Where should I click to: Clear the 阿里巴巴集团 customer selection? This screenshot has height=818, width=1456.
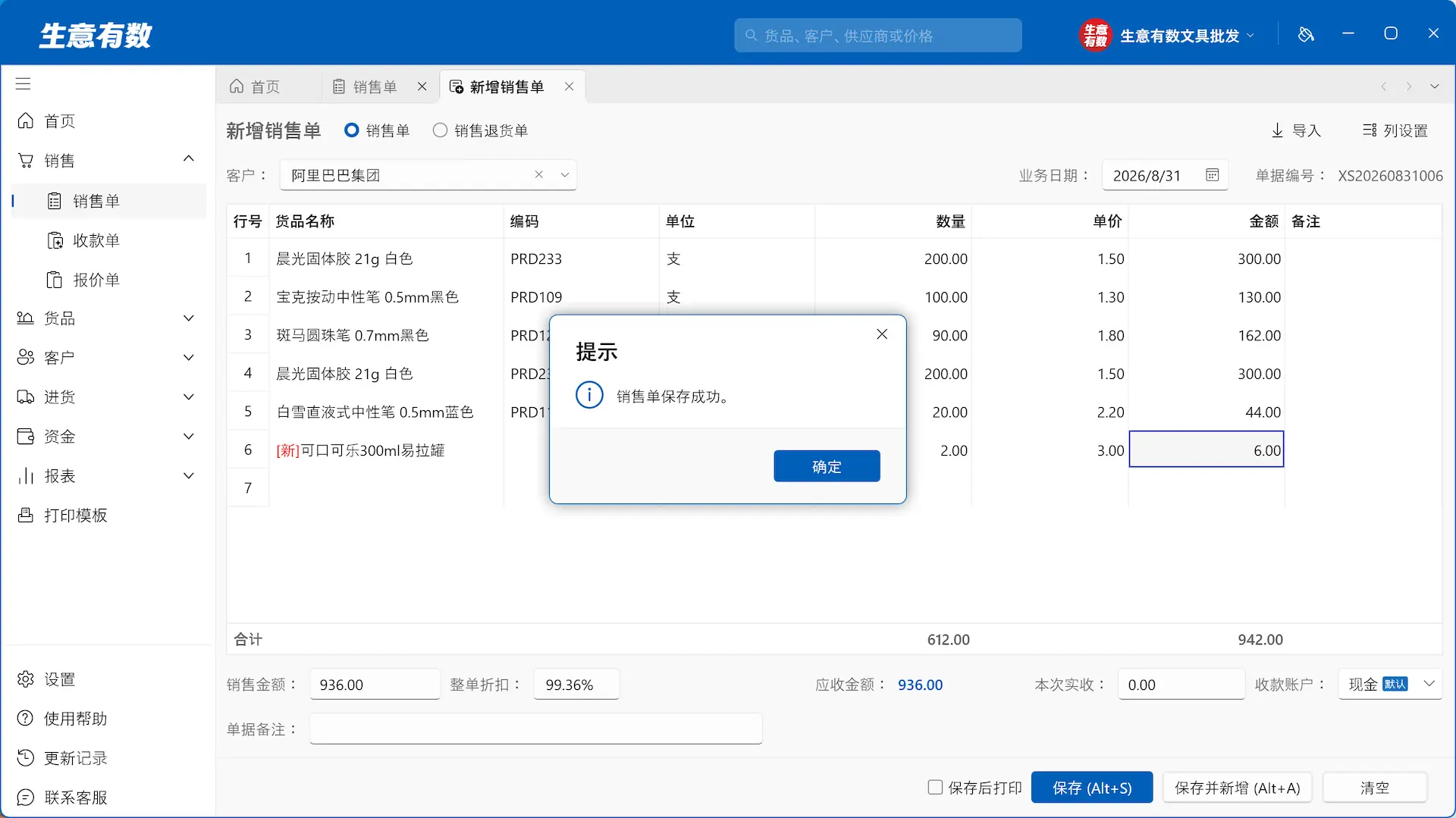tap(538, 175)
